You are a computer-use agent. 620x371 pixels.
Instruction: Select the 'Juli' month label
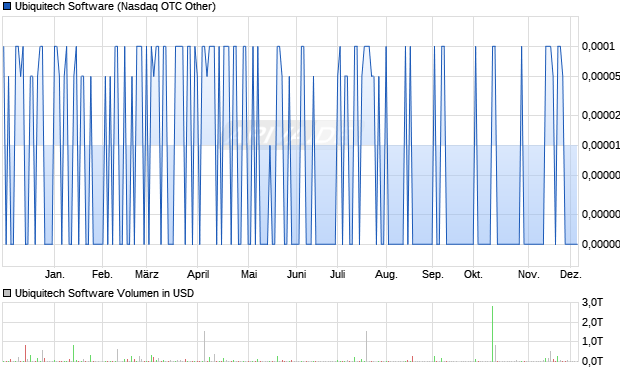(338, 274)
